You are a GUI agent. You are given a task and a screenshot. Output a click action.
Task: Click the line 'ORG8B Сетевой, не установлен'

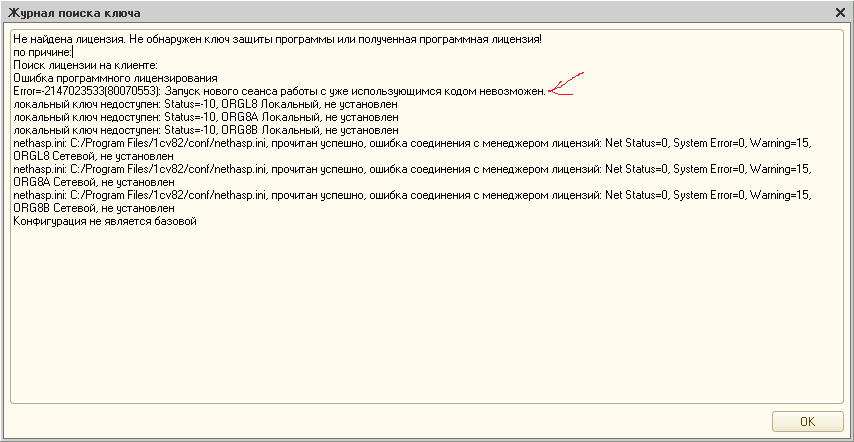[x=94, y=208]
